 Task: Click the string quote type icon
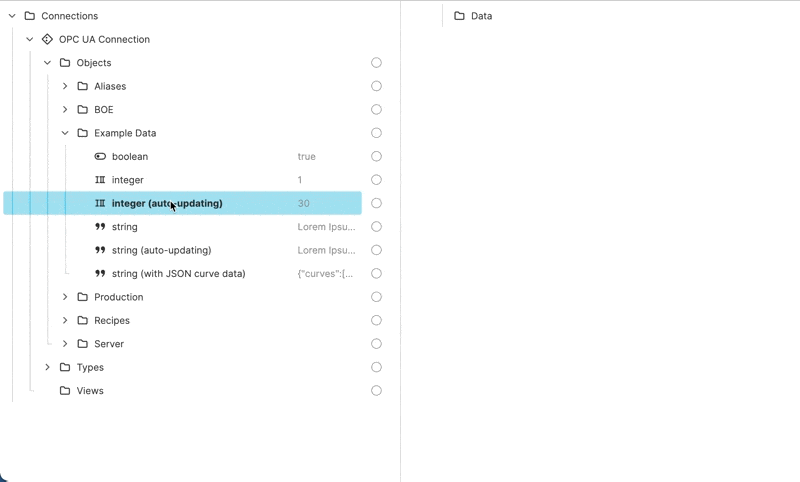(x=100, y=227)
